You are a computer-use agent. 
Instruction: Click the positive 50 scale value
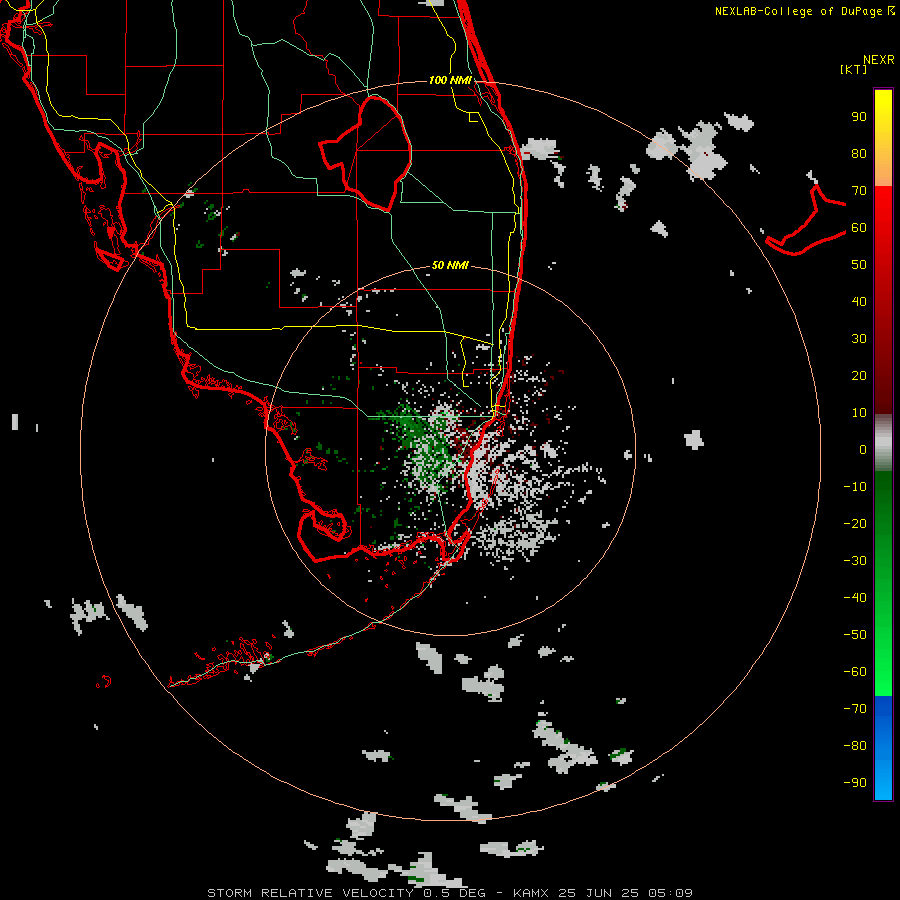click(859, 265)
